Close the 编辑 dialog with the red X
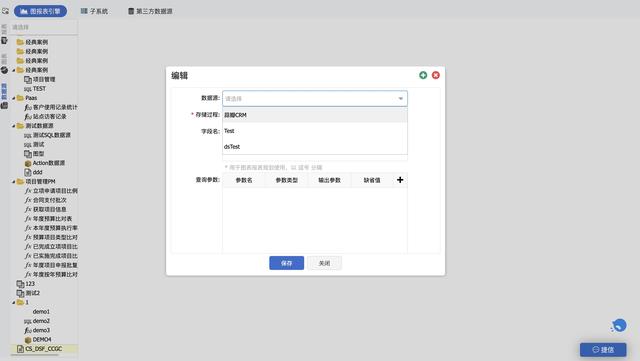Screen dimensions: 640x361 436,75
